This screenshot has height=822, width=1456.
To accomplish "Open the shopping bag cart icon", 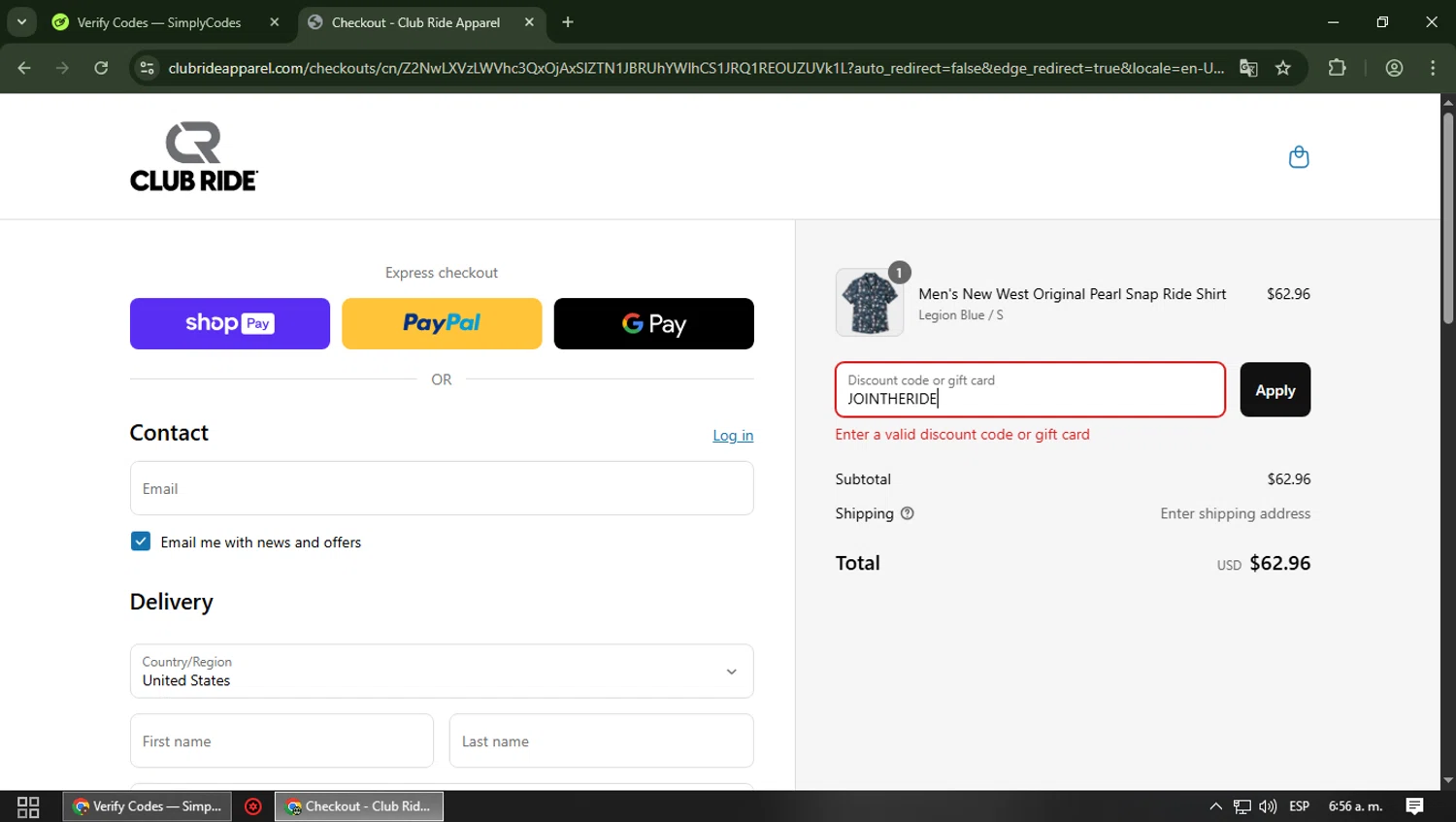I will click(x=1298, y=157).
